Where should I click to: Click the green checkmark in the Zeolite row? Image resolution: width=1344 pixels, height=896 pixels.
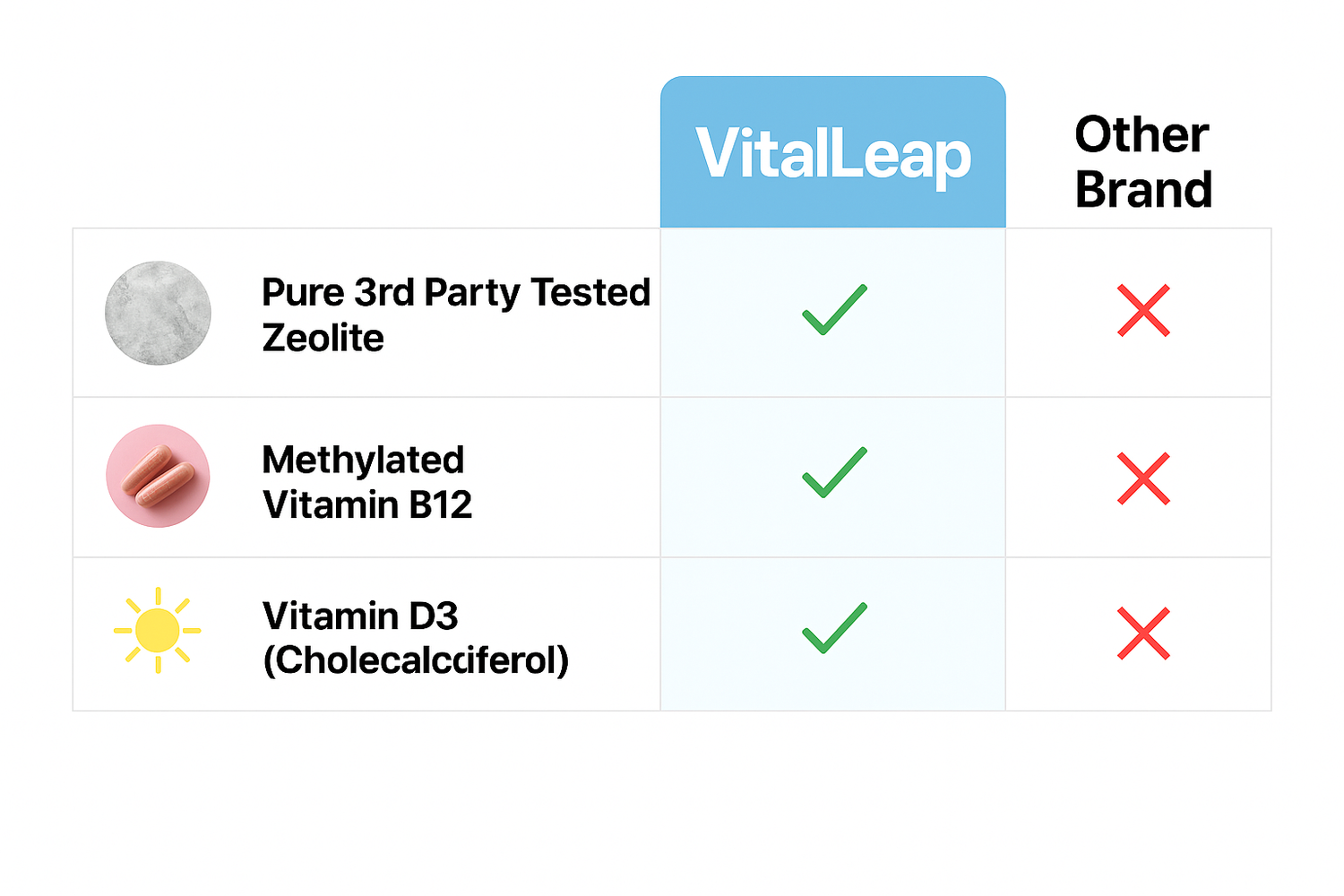[834, 310]
